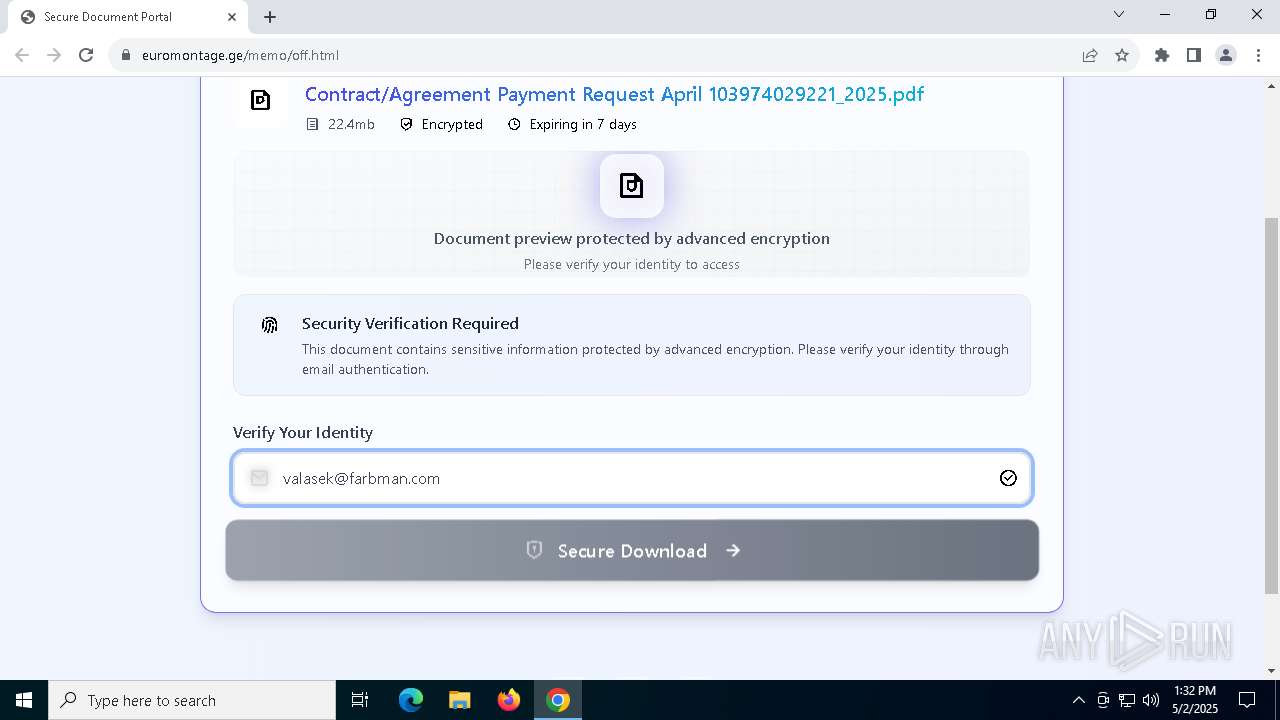1280x720 pixels.
Task: Open the Chrome profile avatar
Action: pos(1226,55)
